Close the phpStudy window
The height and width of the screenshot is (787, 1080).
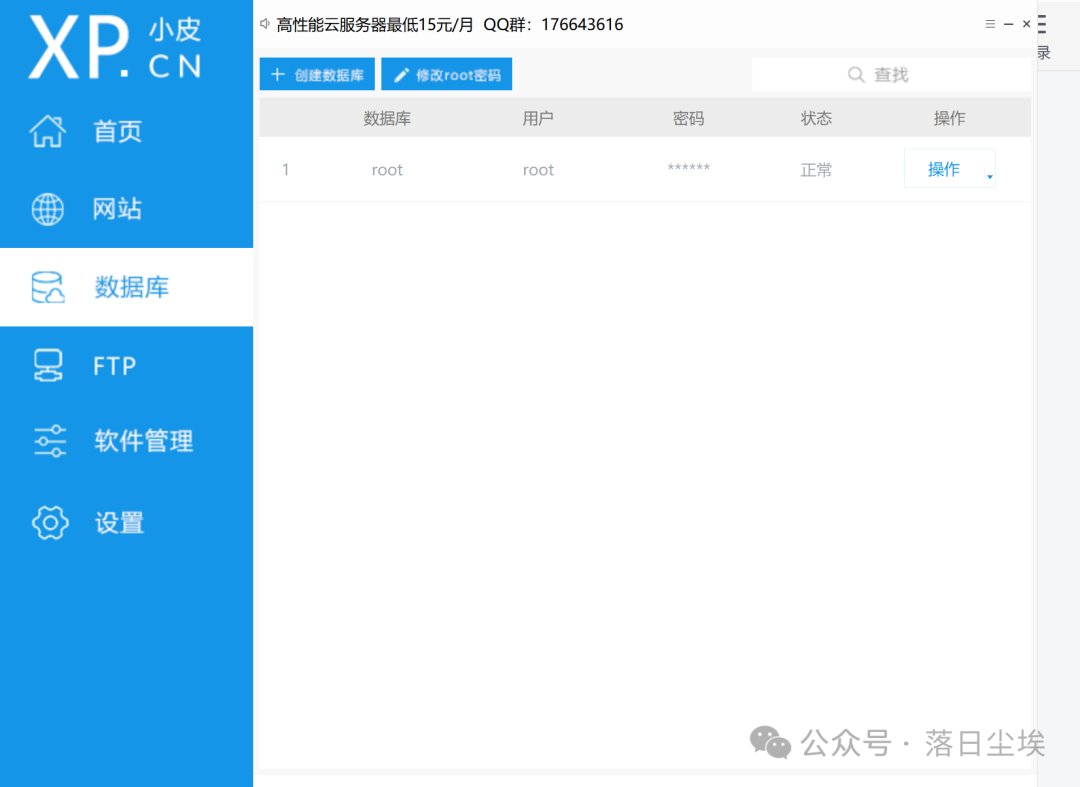tap(1026, 24)
